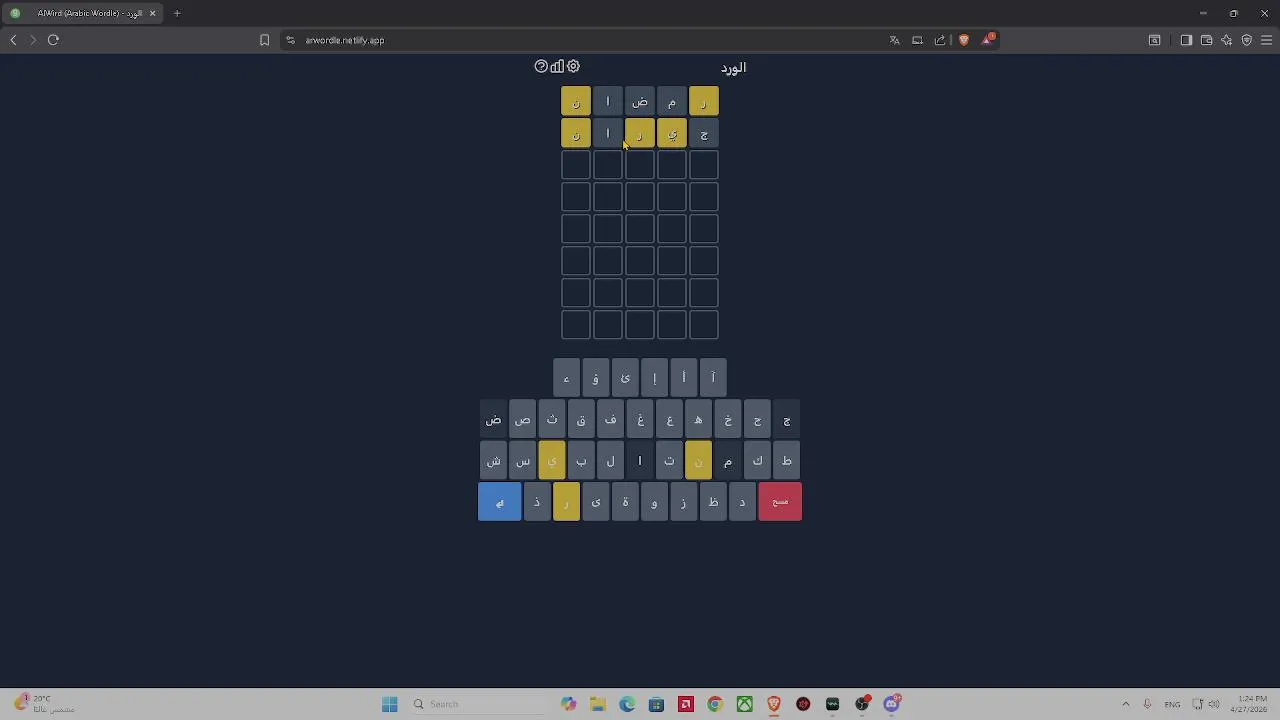Open the Windows Start menu
Image resolution: width=1280 pixels, height=720 pixels.
coord(389,704)
